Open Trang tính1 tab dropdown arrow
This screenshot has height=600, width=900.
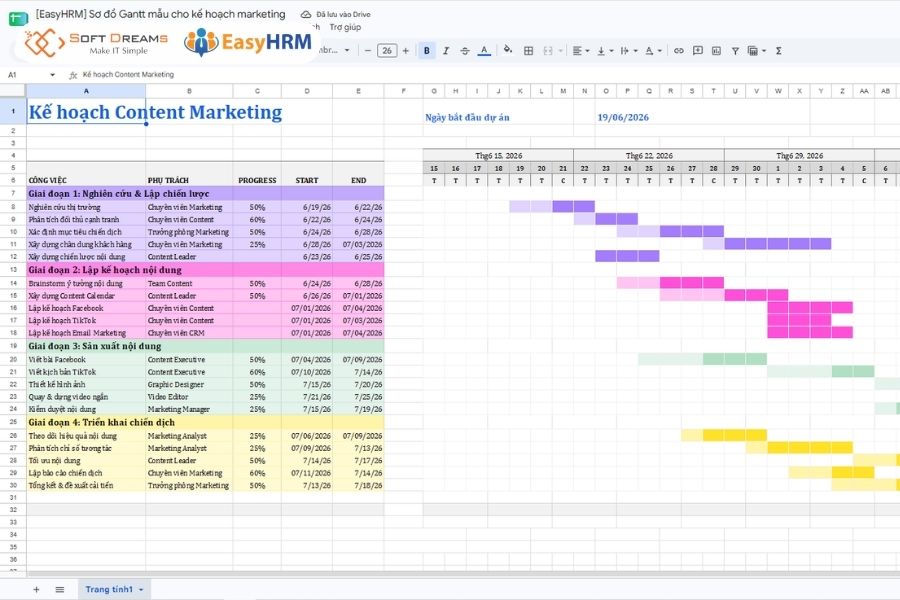click(x=141, y=590)
